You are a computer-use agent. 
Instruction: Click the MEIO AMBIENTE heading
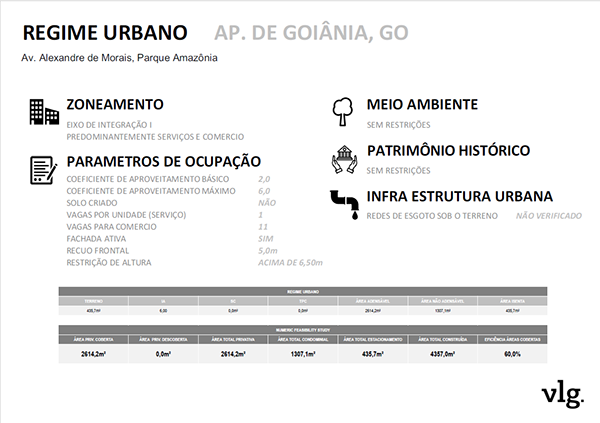click(422, 104)
